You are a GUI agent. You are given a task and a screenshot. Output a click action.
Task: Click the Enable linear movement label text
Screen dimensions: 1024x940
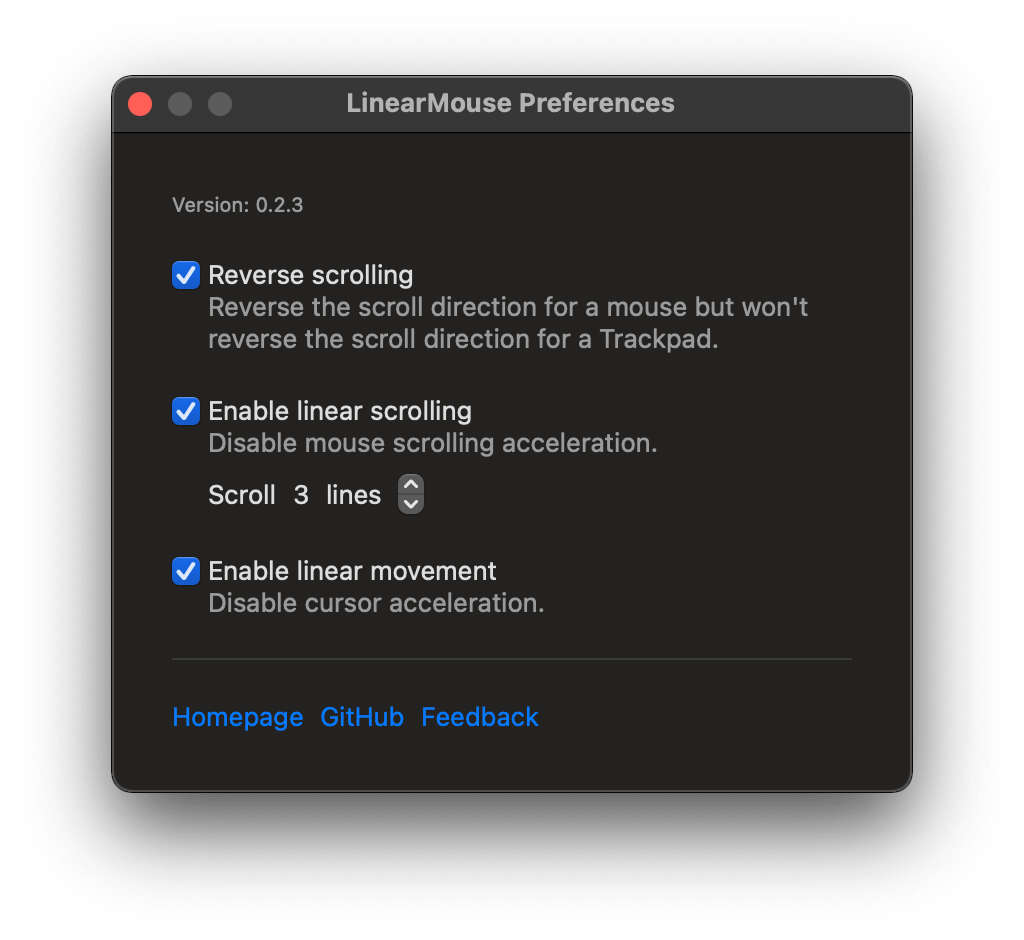(351, 571)
